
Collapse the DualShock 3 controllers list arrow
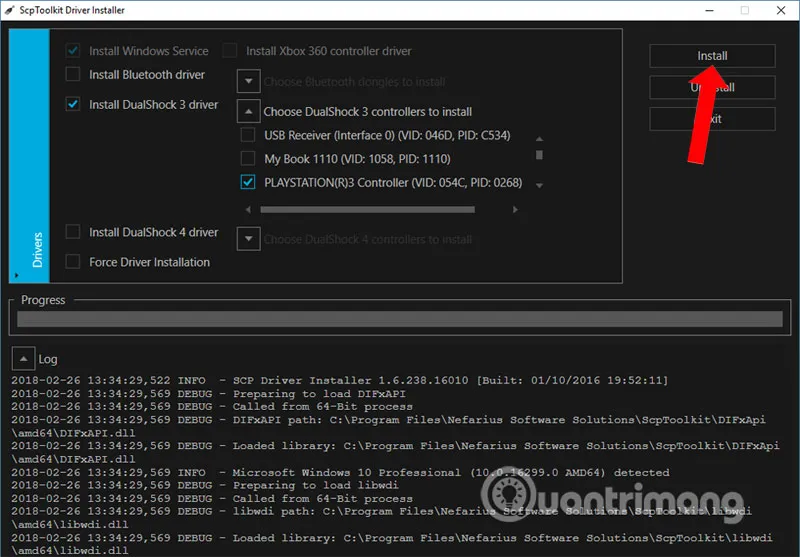coord(248,111)
